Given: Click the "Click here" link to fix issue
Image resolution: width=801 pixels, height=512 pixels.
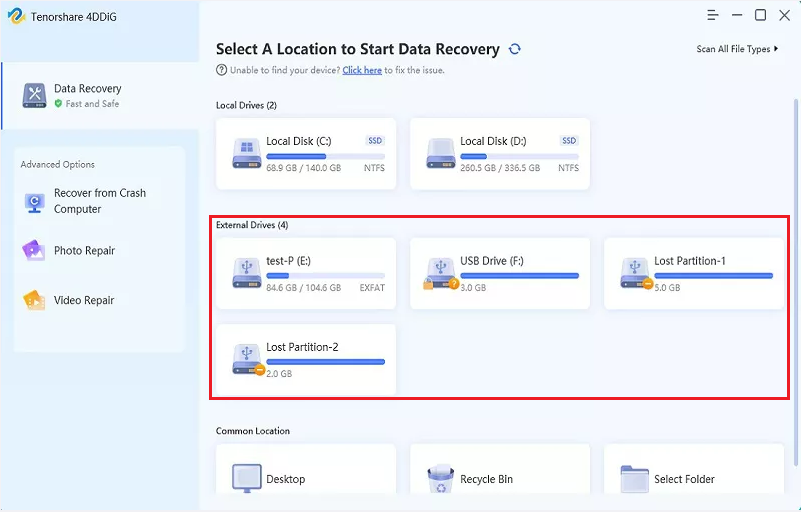Looking at the screenshot, I should (x=362, y=71).
